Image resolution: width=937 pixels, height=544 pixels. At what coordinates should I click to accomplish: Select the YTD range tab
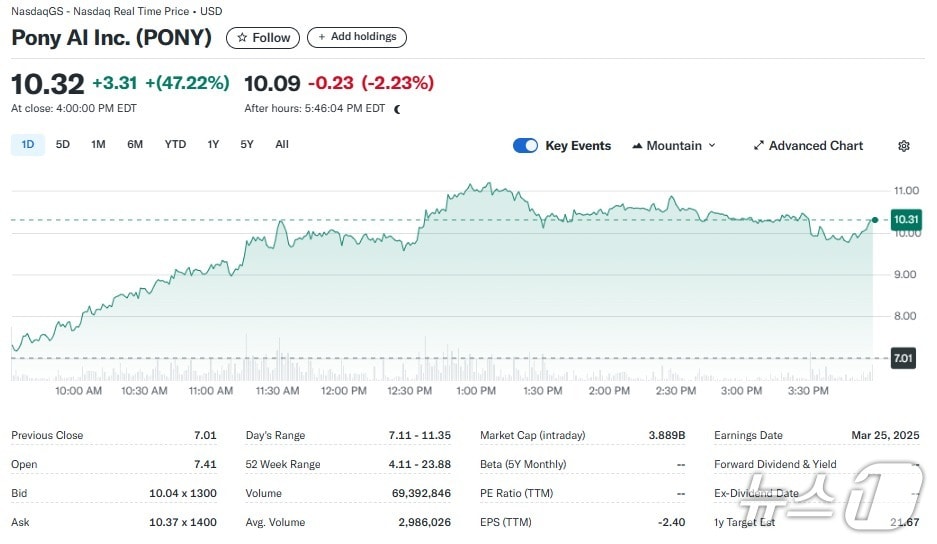click(x=175, y=145)
